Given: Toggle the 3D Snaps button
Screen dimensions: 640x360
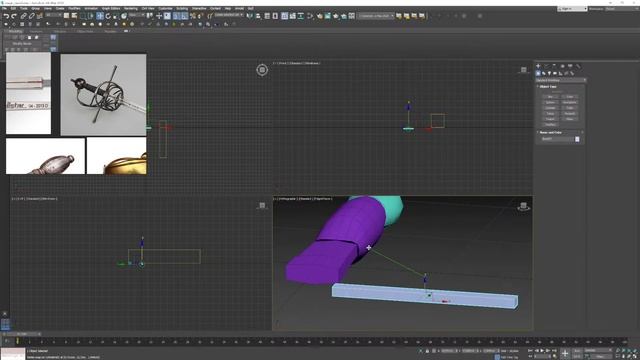Looking at the screenshot, I should (x=176, y=16).
